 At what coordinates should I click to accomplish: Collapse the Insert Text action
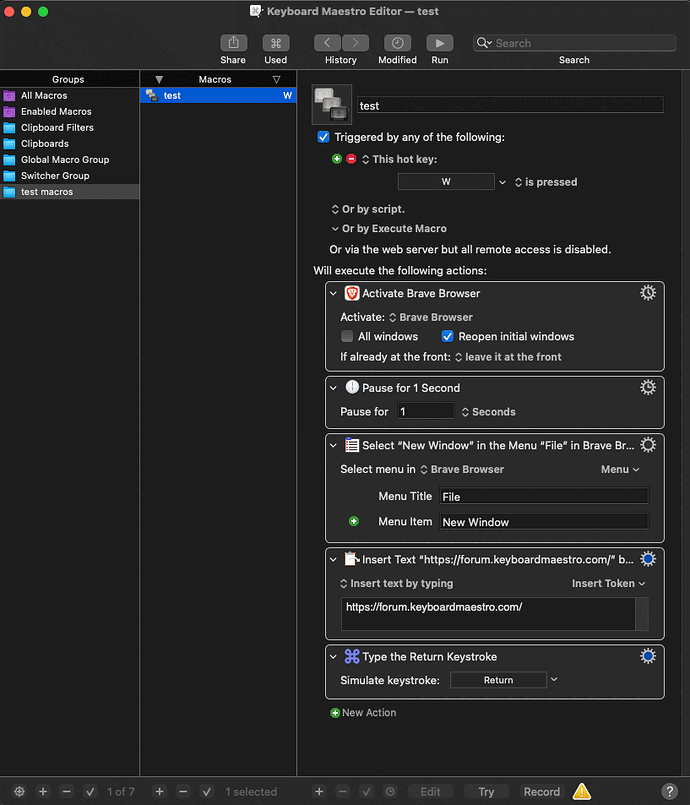(333, 560)
